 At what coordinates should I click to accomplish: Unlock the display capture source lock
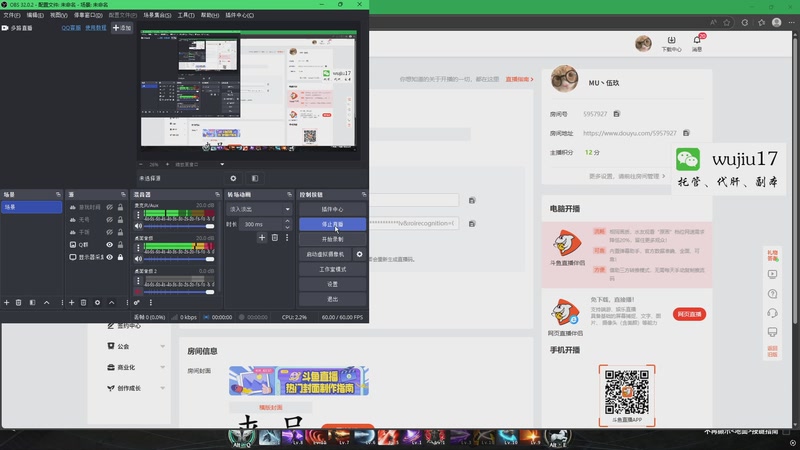pos(120,257)
